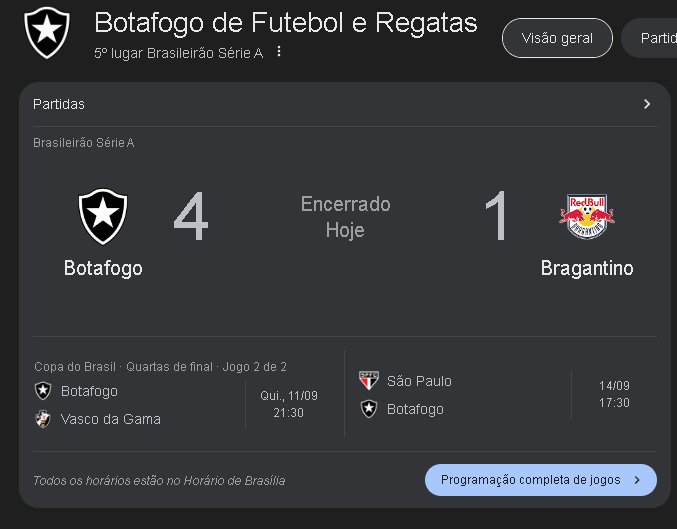Click the Bragantino team name
This screenshot has height=529, width=677.
(587, 268)
